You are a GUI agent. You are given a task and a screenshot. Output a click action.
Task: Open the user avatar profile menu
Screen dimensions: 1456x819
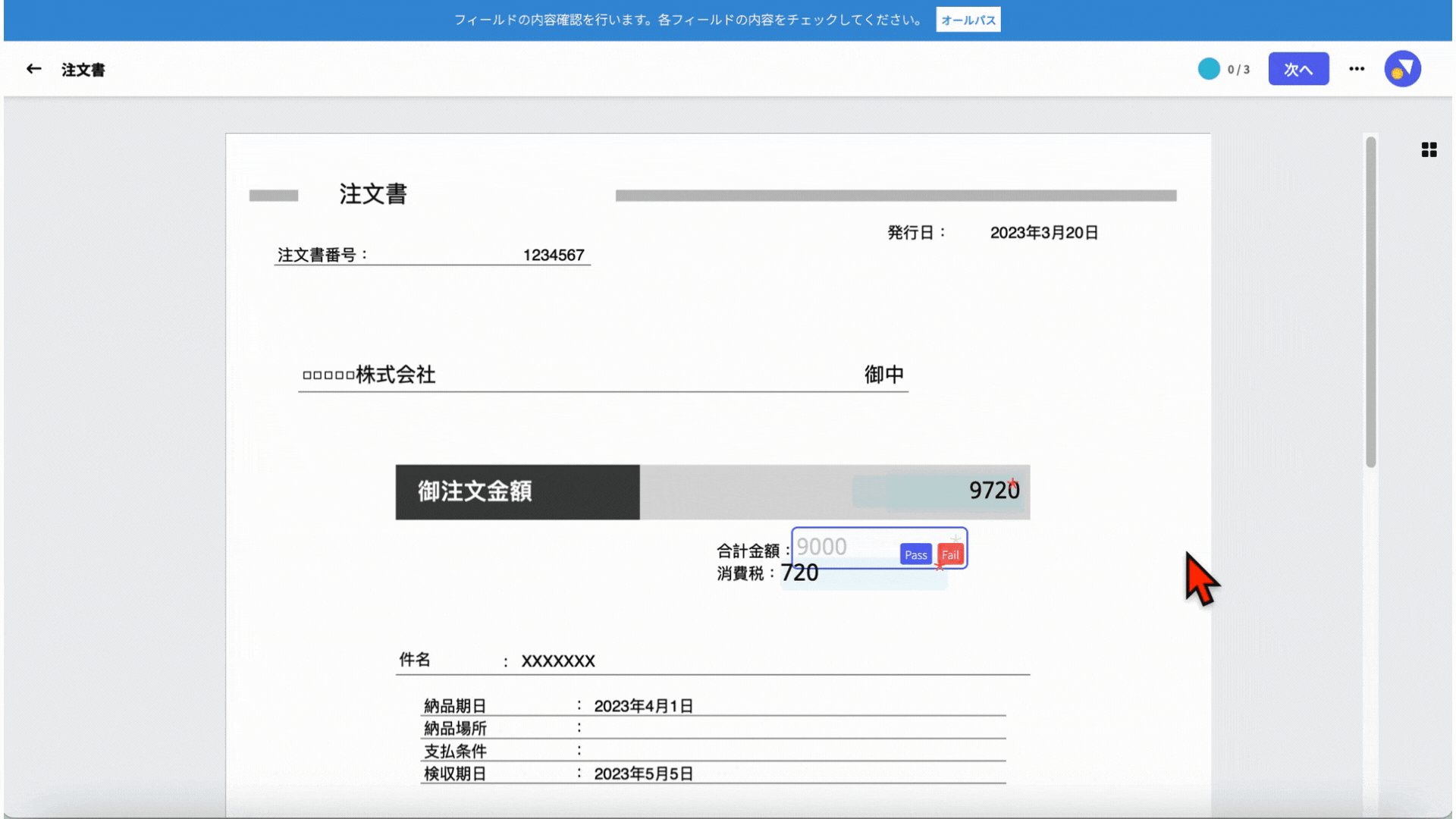click(x=1402, y=69)
